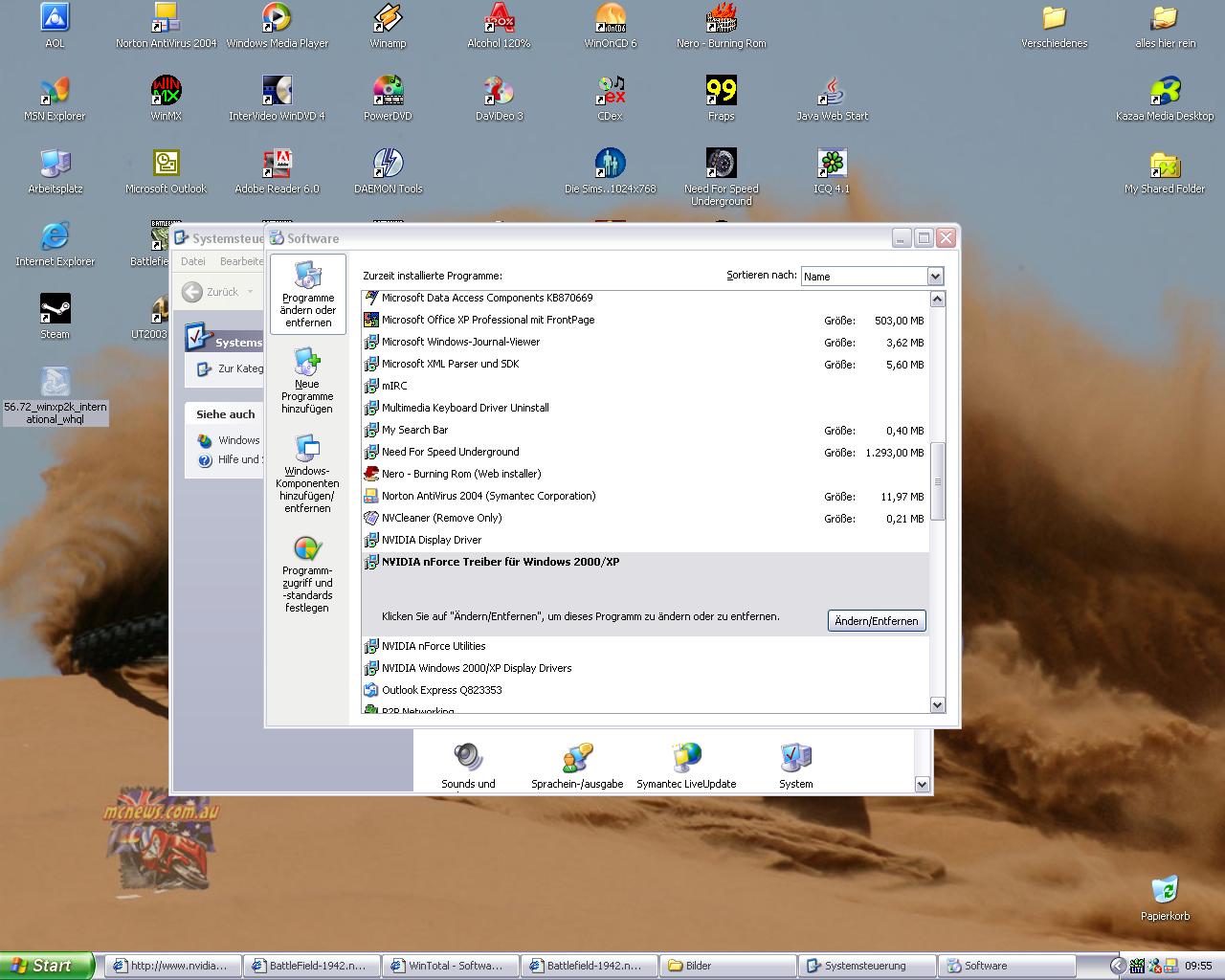Image resolution: width=1225 pixels, height=980 pixels.
Task: Click program list scroll-down arrow
Action: coord(938,705)
